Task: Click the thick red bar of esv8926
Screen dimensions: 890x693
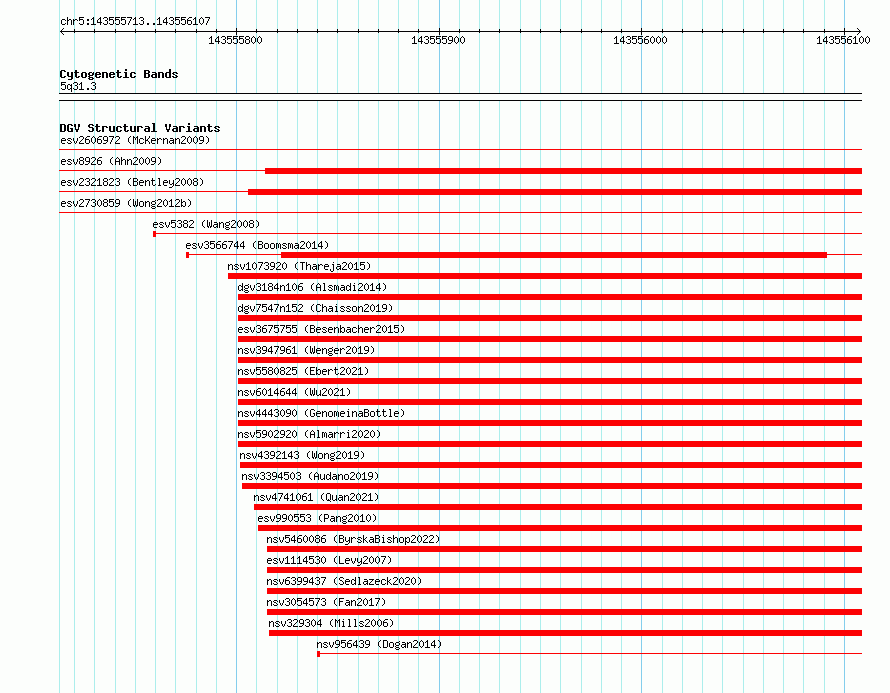Action: click(x=564, y=171)
